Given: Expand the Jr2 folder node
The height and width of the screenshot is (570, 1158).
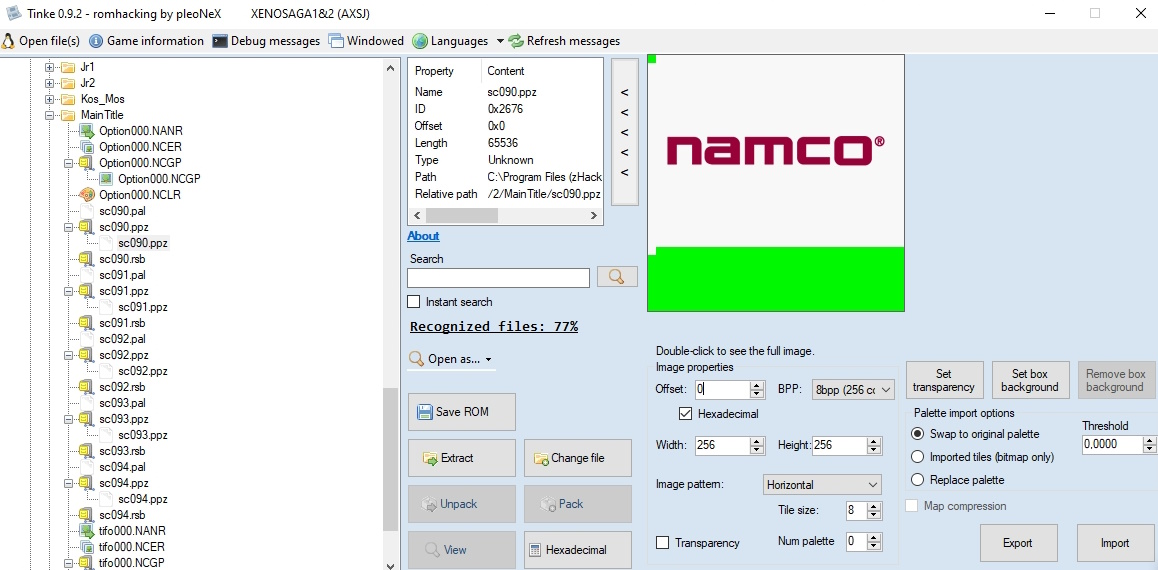Looking at the screenshot, I should [50, 83].
